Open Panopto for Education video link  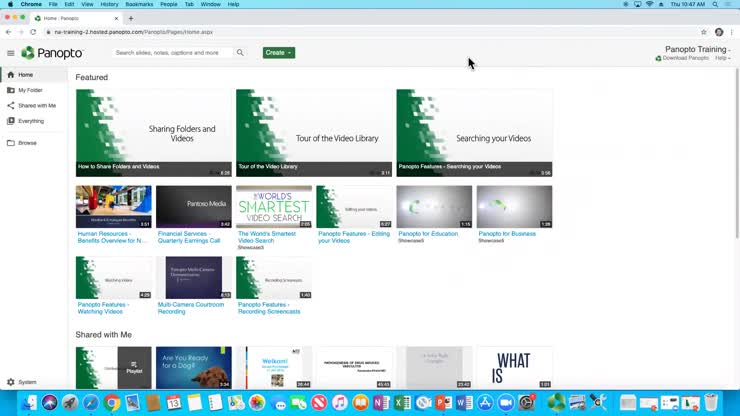pos(428,234)
